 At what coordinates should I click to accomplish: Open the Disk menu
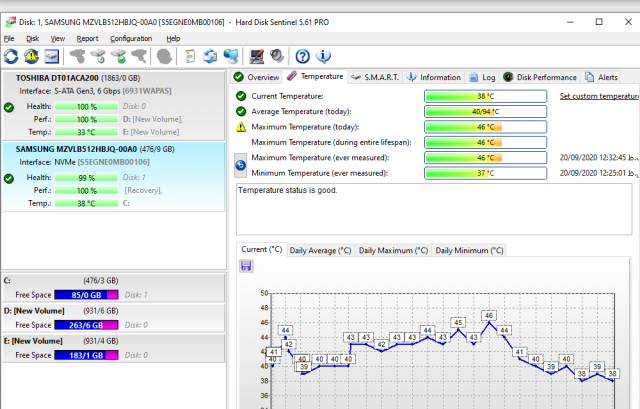click(33, 38)
